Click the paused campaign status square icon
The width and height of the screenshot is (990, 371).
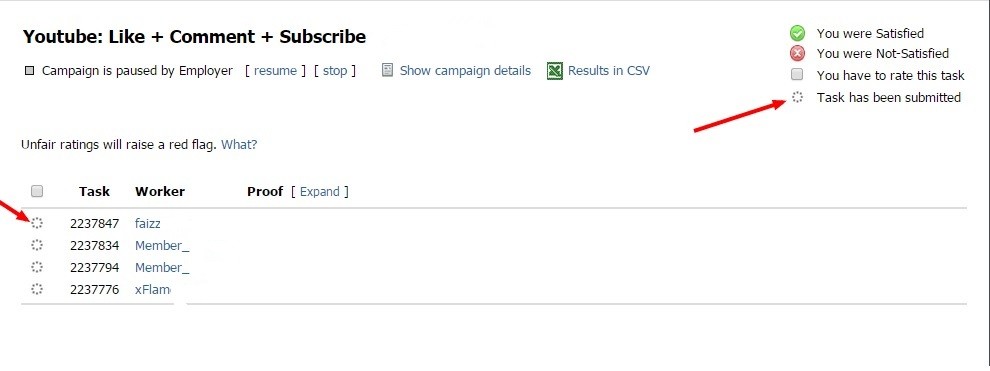[x=29, y=71]
